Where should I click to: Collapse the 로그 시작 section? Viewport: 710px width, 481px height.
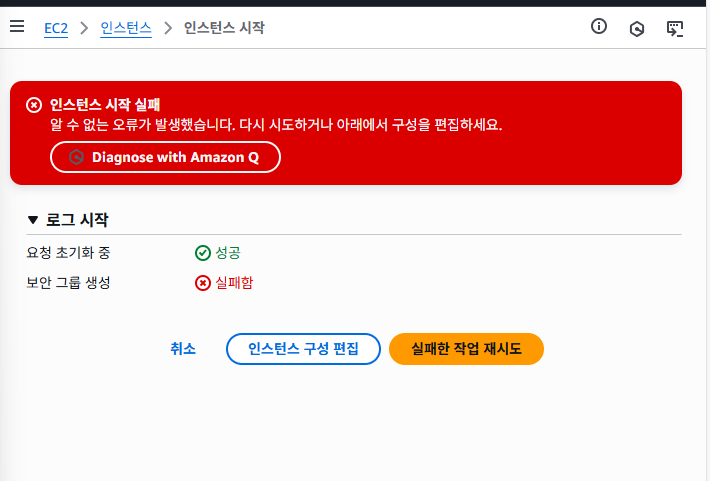click(33, 220)
